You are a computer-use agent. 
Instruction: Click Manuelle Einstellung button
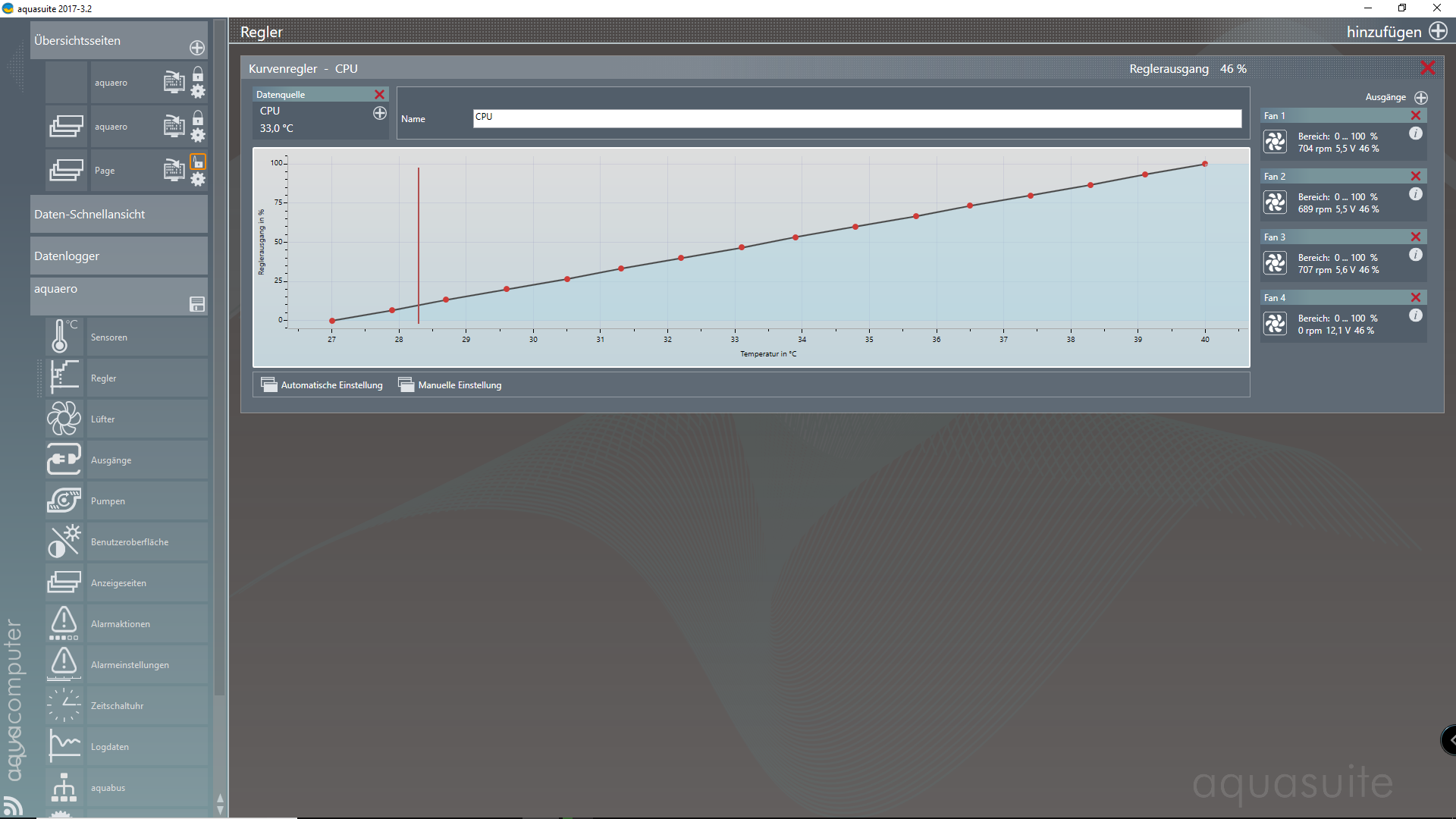(450, 385)
